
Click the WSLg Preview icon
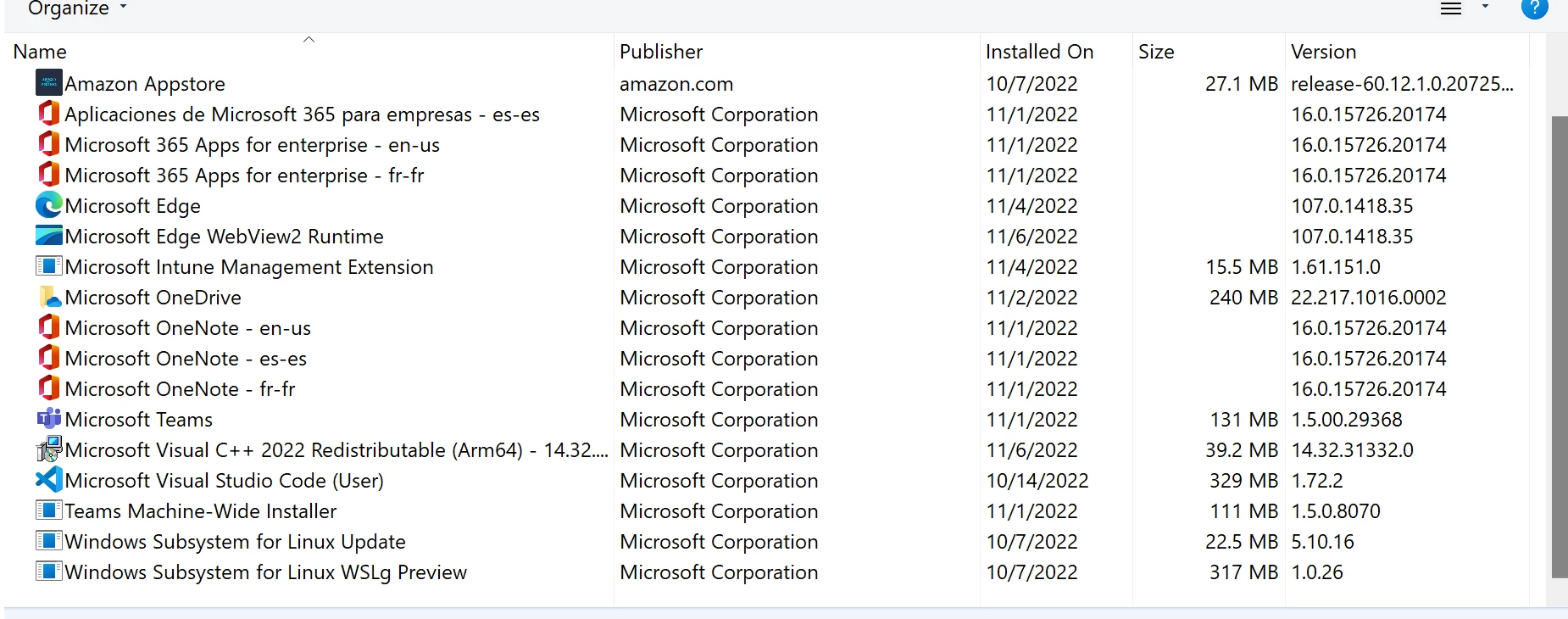click(49, 572)
